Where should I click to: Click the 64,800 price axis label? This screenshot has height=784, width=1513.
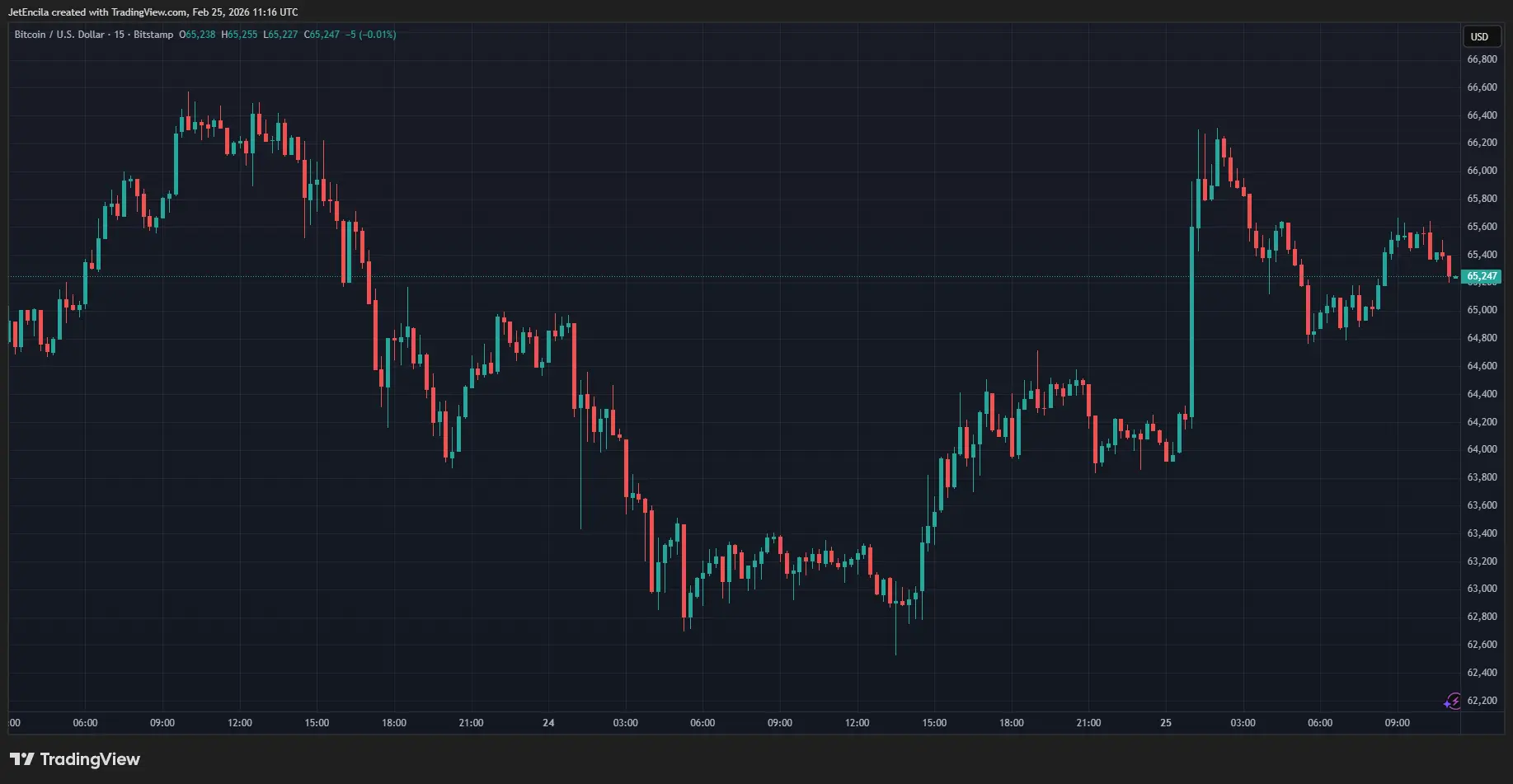1482,338
